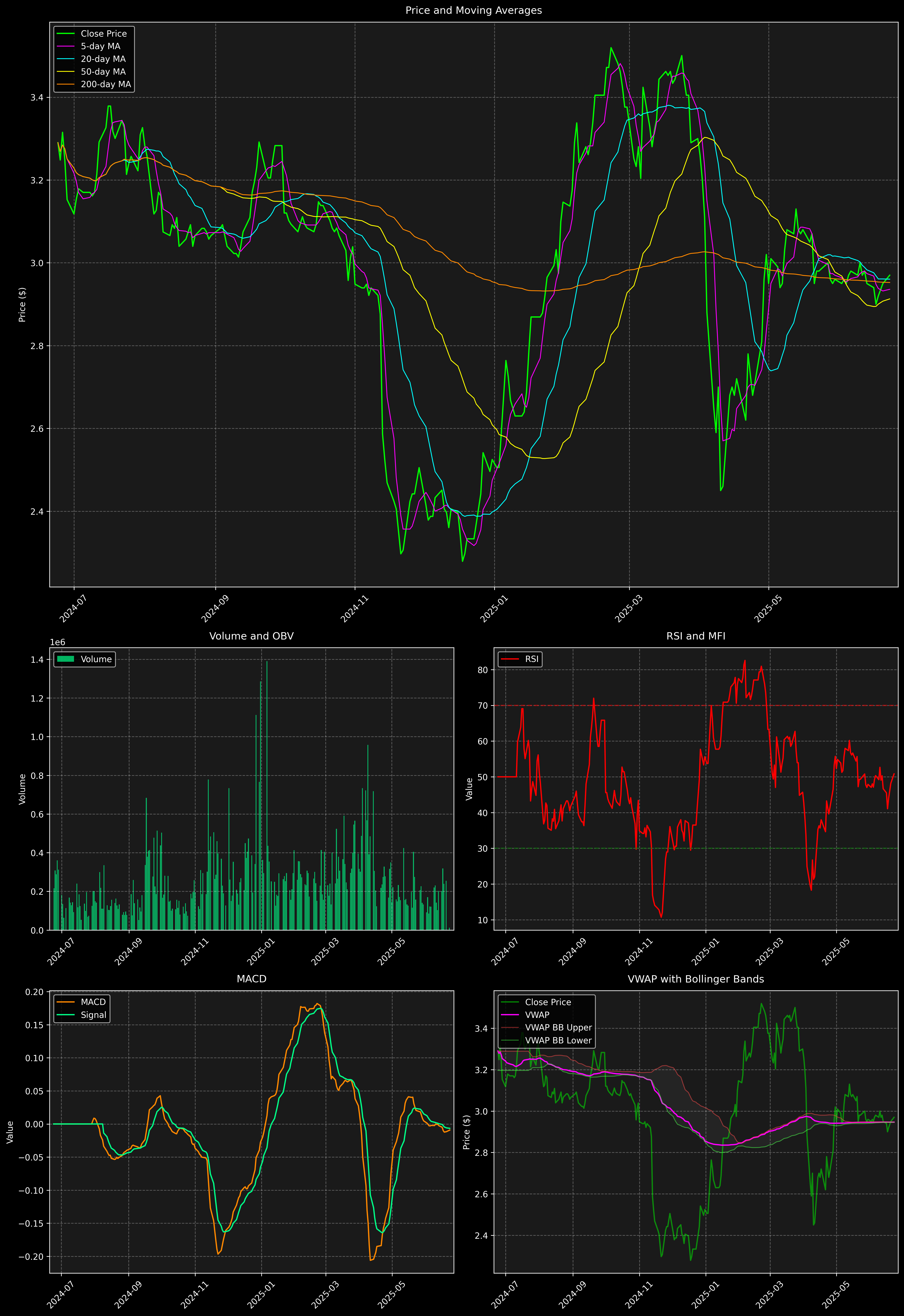Click the '200-day MA' legend entry

(x=94, y=84)
